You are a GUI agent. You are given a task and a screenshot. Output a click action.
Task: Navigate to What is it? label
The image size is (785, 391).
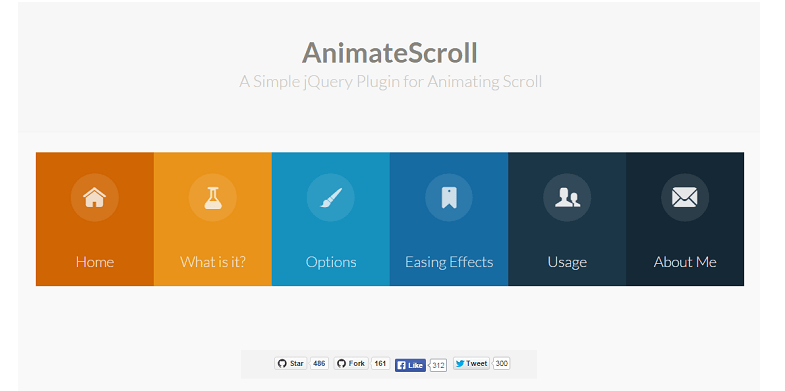coord(213,262)
